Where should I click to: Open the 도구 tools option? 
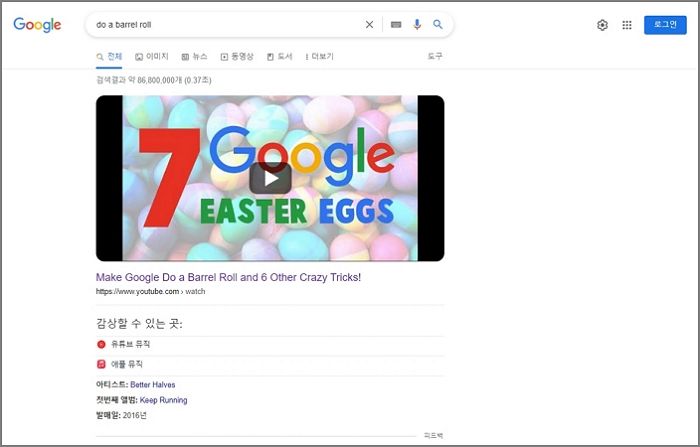[x=435, y=56]
